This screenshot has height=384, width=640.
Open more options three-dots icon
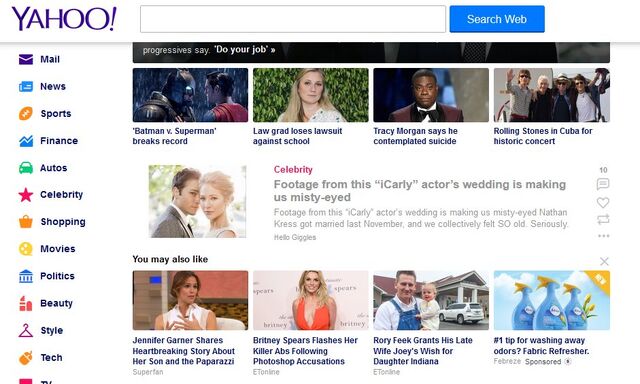[x=603, y=236]
